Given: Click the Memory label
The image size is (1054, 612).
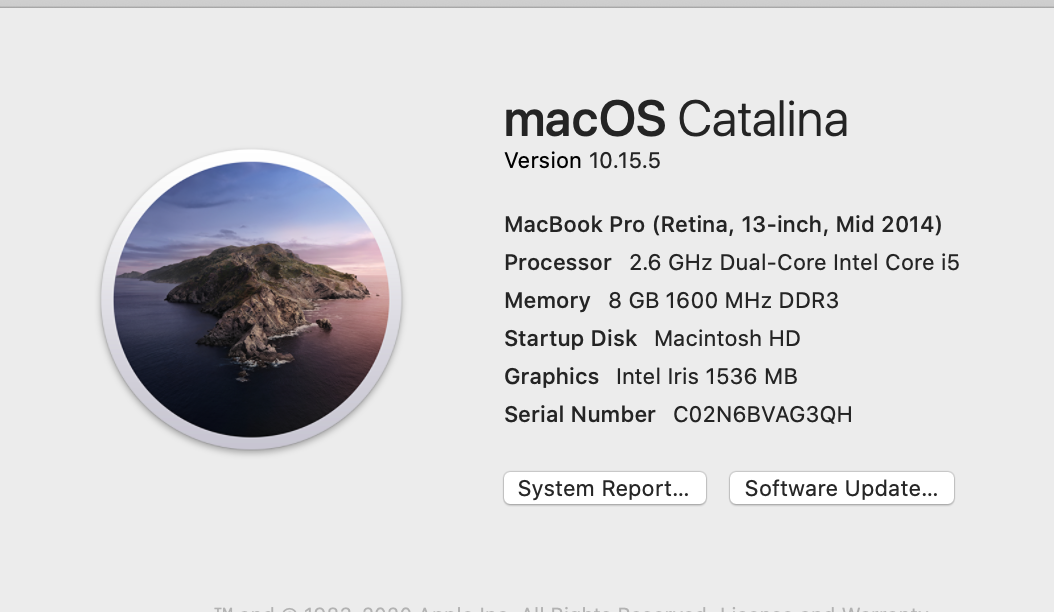Looking at the screenshot, I should (x=547, y=300).
